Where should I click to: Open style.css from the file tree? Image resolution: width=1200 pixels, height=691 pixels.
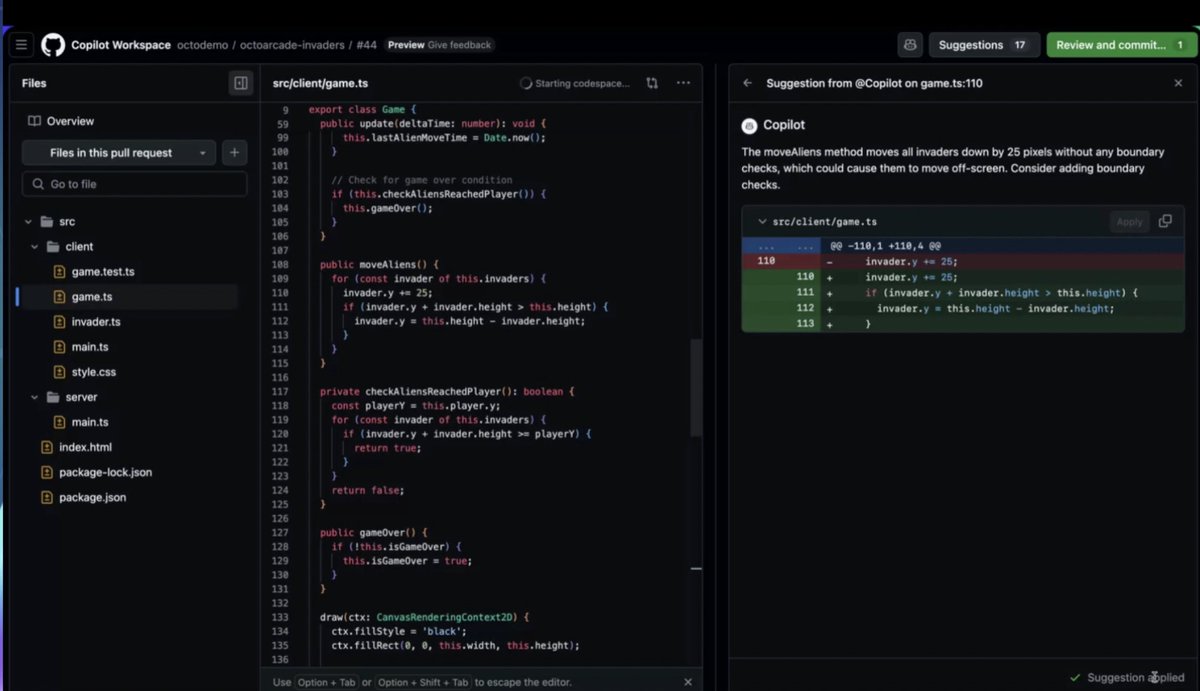[94, 372]
